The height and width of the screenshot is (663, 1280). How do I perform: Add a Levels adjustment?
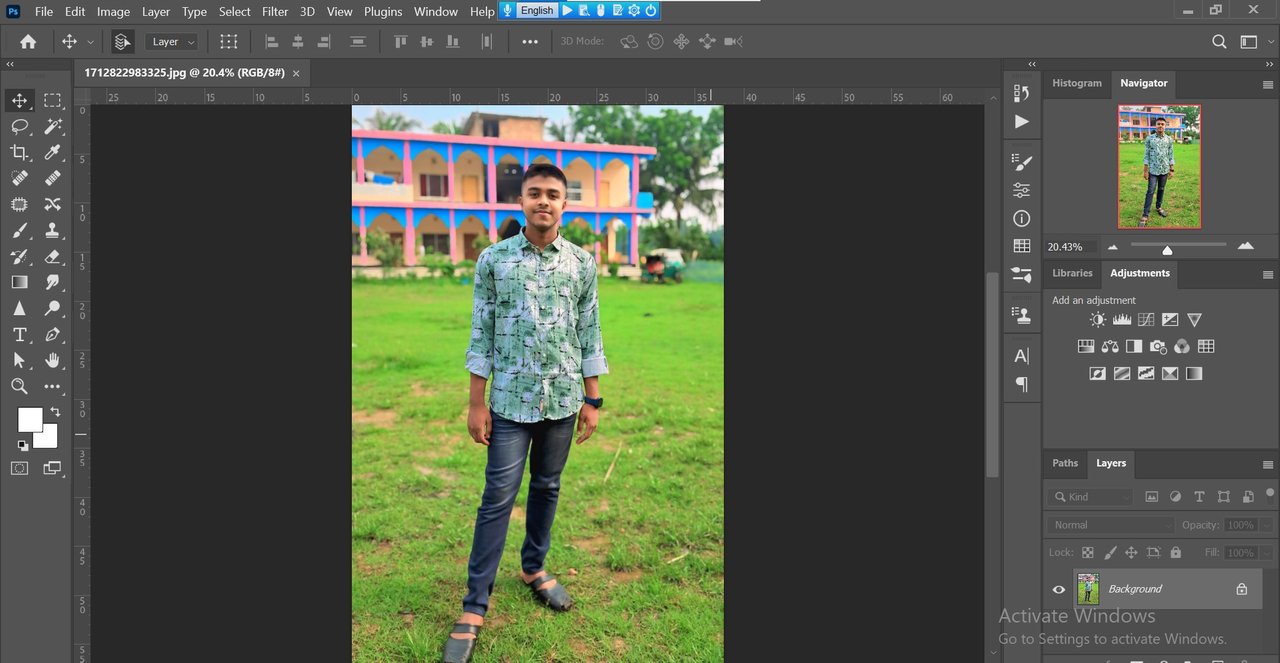point(1122,320)
